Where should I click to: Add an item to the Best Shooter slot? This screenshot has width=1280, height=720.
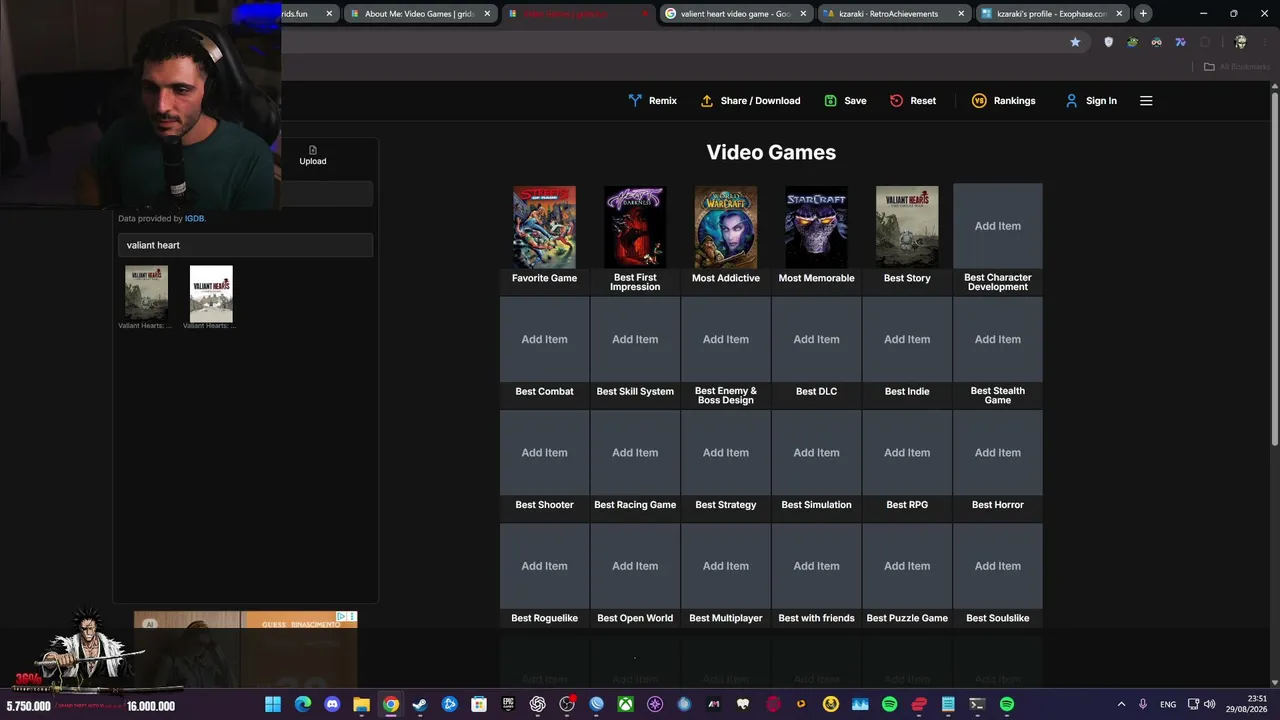click(544, 452)
